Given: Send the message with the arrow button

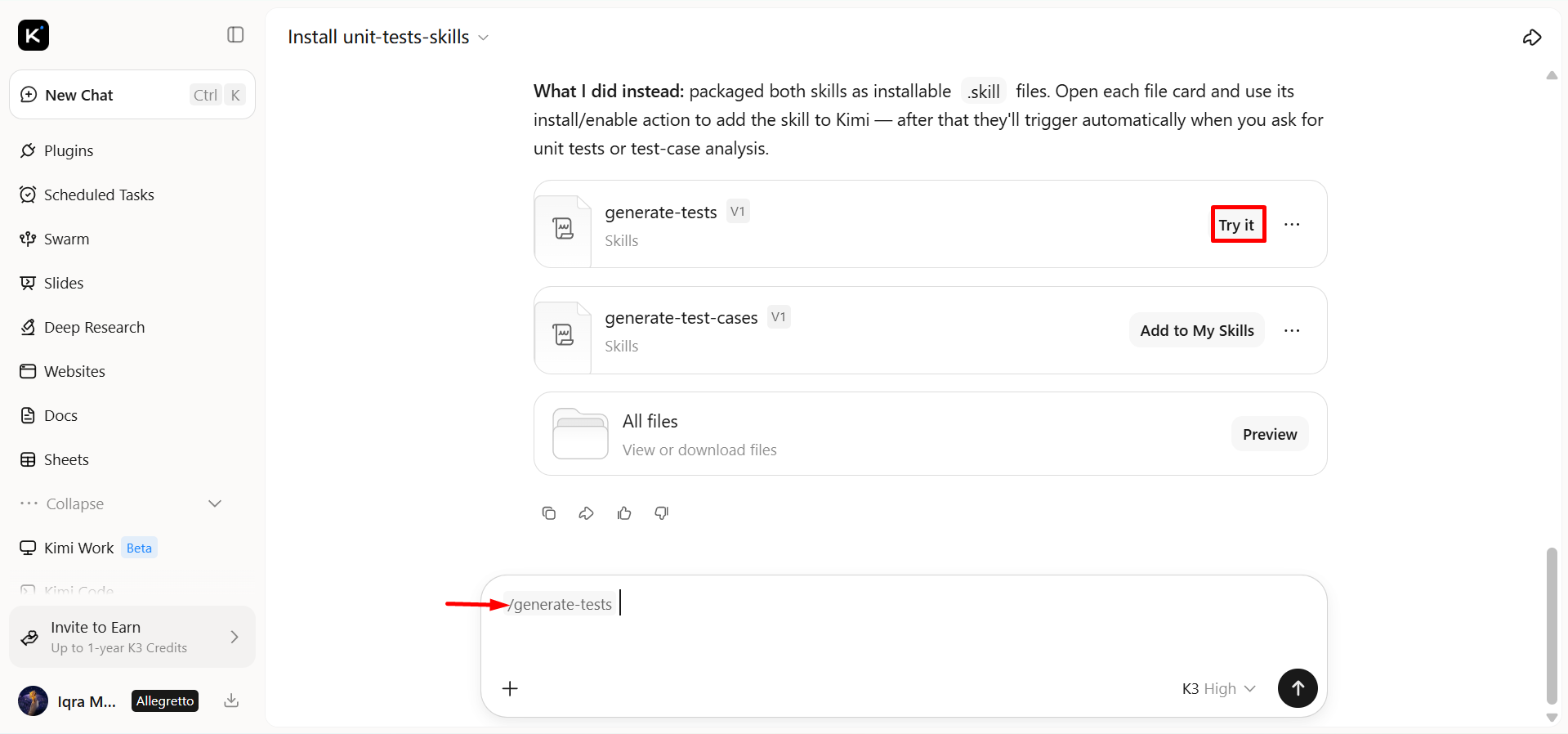Looking at the screenshot, I should [1298, 688].
